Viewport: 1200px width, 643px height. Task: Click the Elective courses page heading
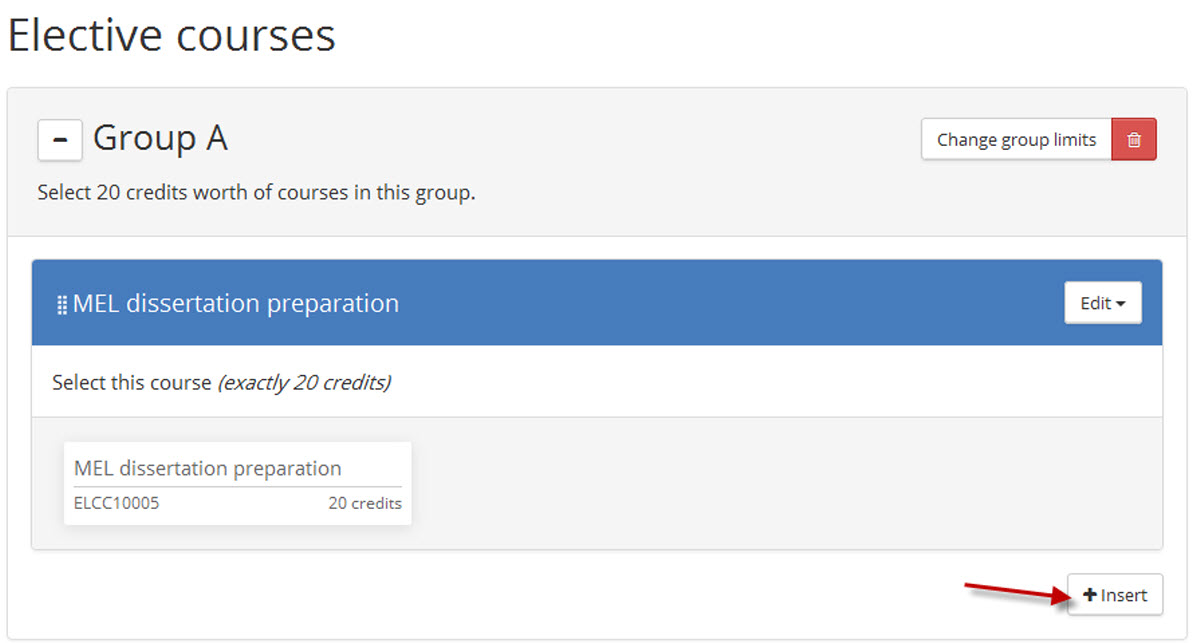click(x=172, y=35)
